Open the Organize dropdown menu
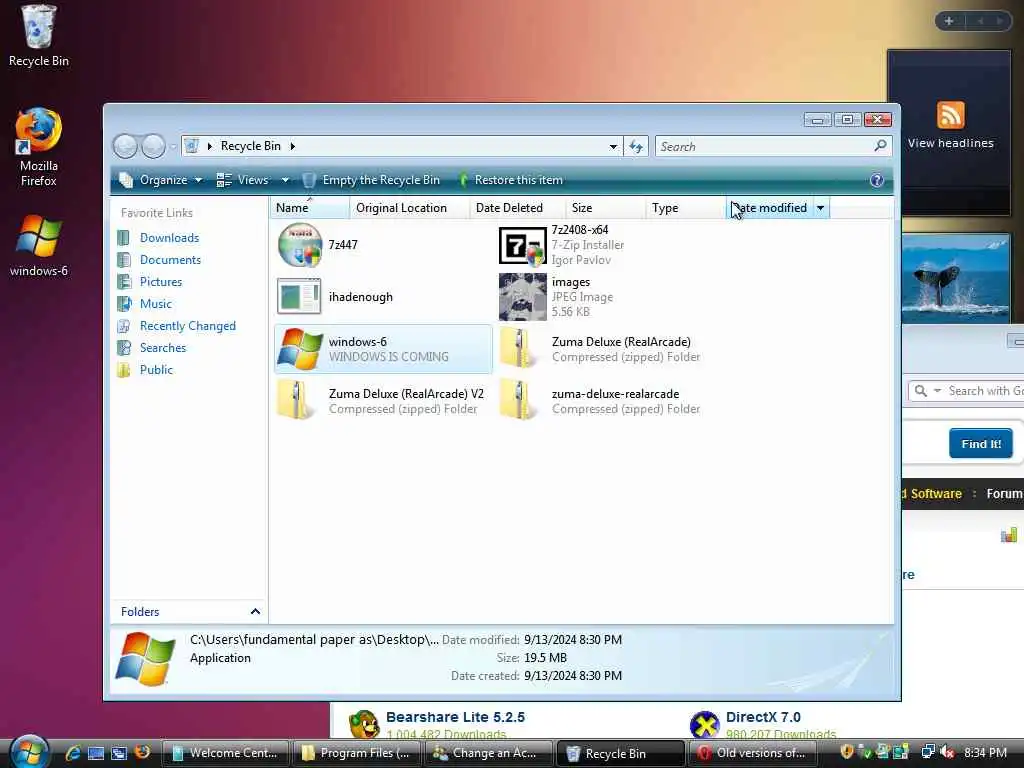 (x=161, y=180)
